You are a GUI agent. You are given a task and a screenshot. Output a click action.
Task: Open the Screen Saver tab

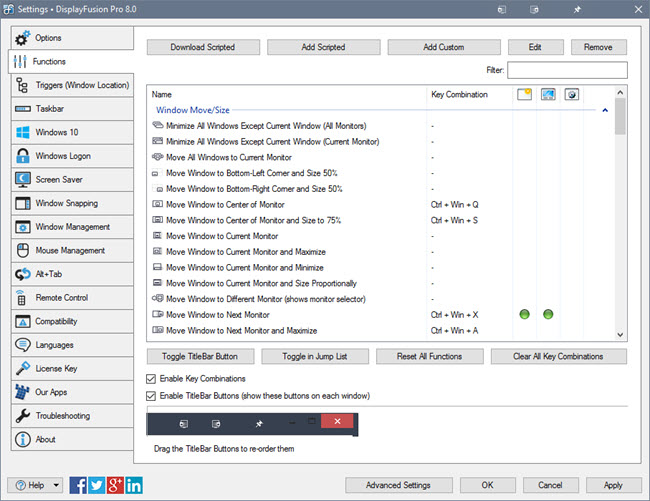tap(72, 180)
